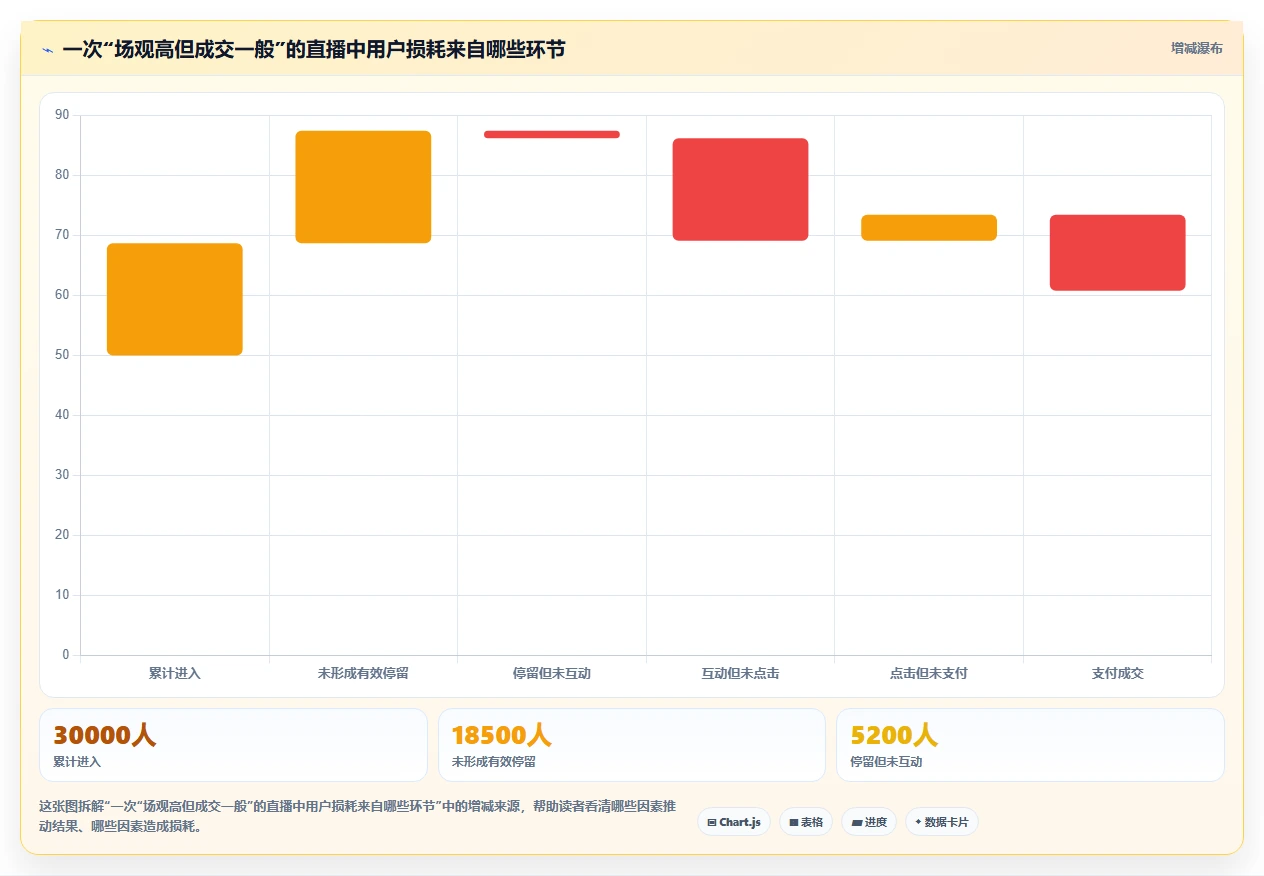Click the small orange 点击但未支付 bar
This screenshot has width=1264, height=876.
[929, 227]
